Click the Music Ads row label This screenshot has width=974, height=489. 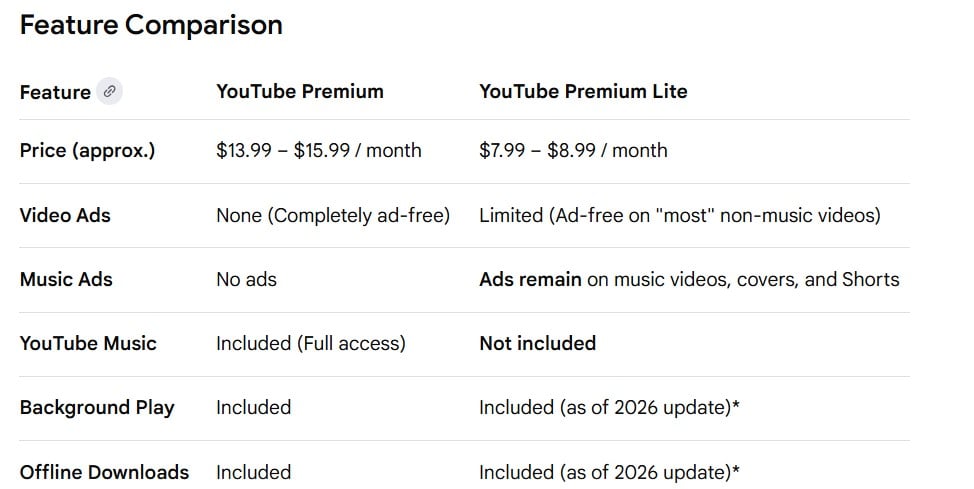tap(66, 279)
